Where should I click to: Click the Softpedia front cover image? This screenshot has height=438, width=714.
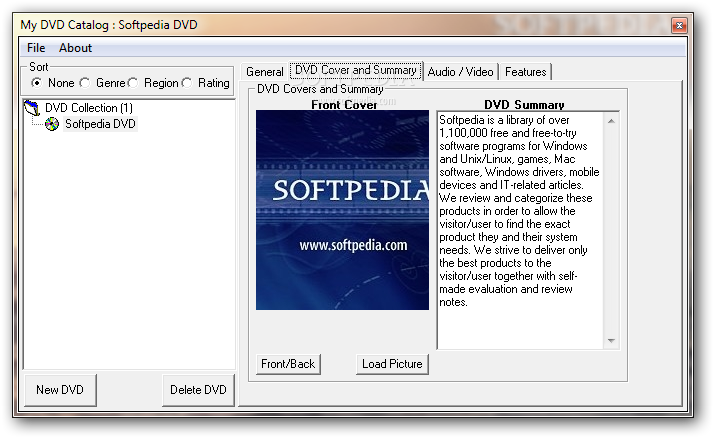[342, 210]
